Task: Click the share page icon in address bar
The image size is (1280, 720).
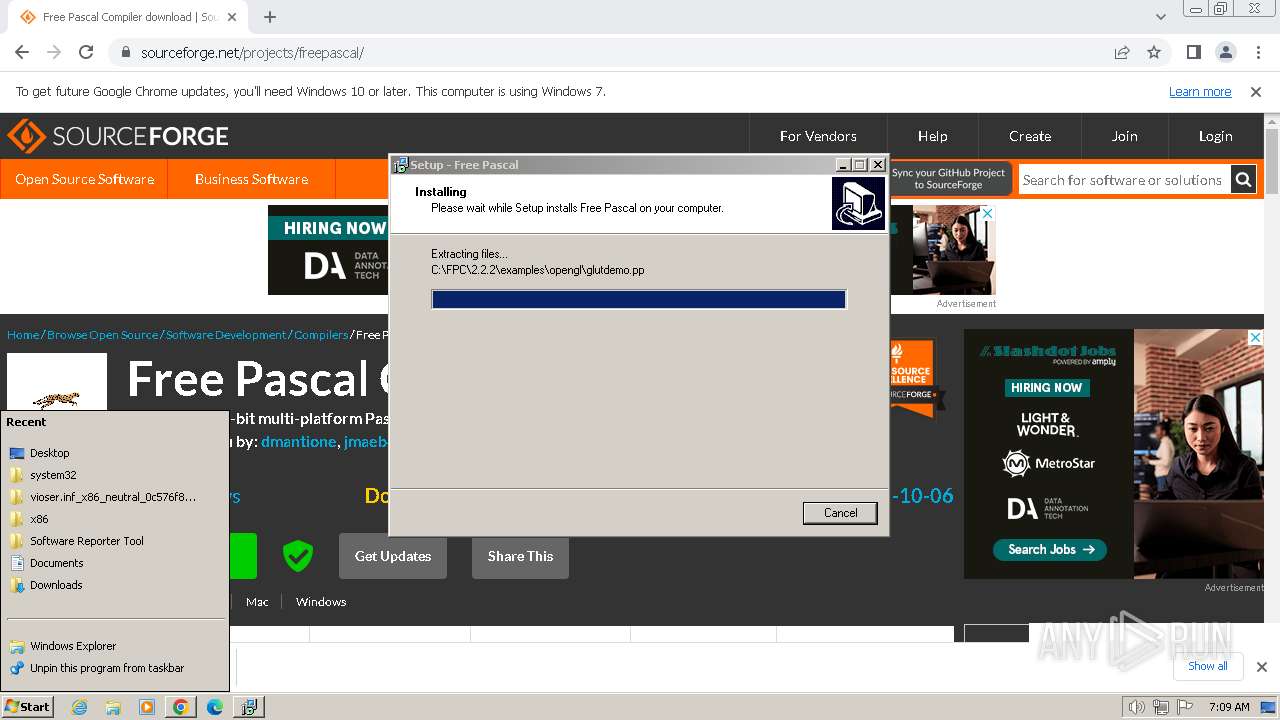Action: click(x=1122, y=53)
